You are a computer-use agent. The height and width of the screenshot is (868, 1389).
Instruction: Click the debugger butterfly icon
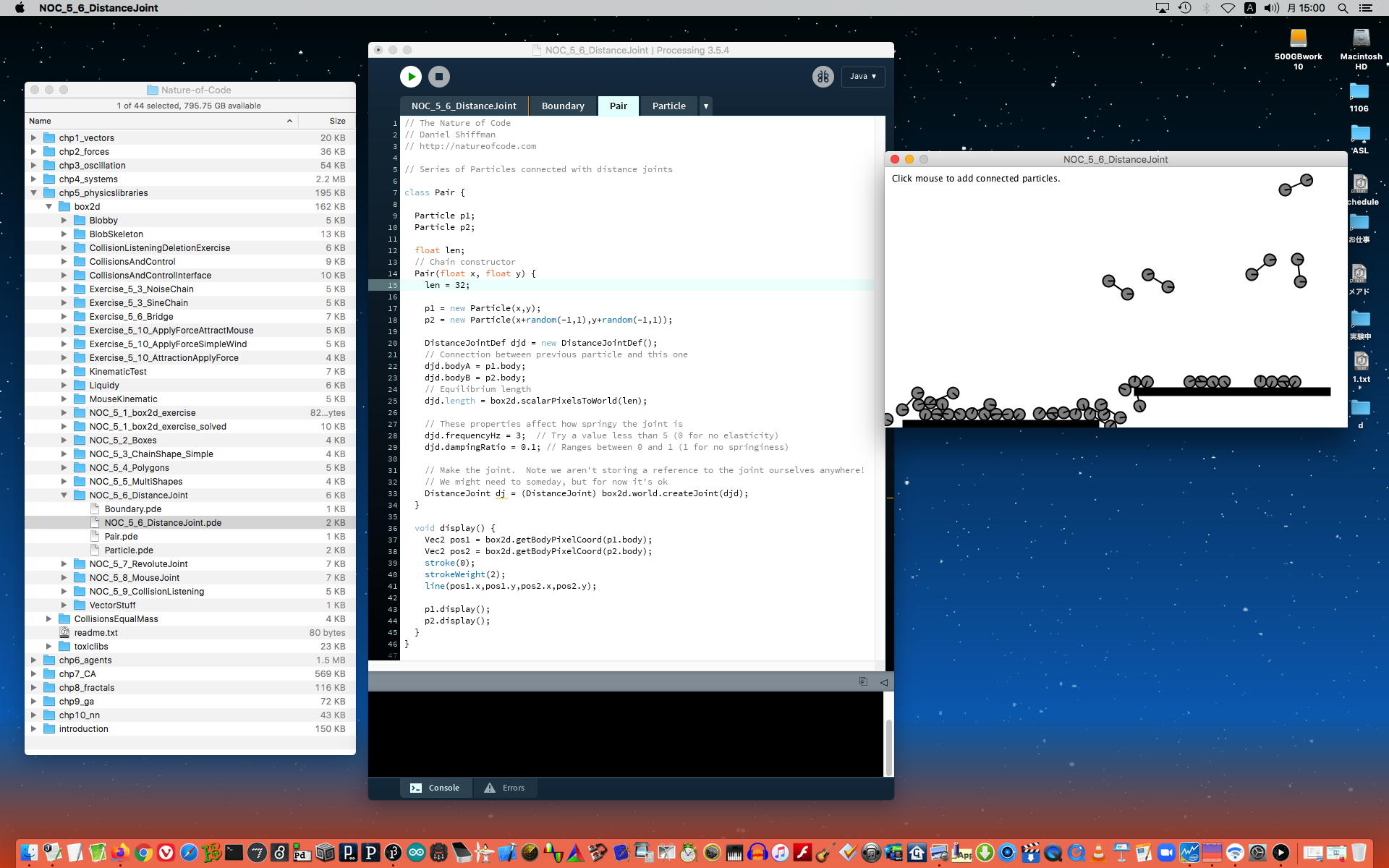click(823, 77)
